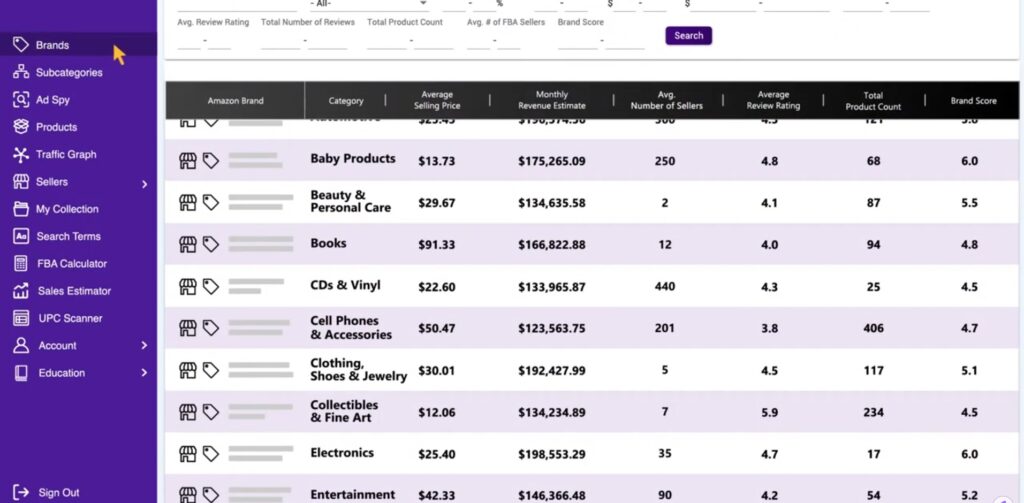Image resolution: width=1024 pixels, height=503 pixels.
Task: Click minimum Avg. Review Rating field
Action: click(189, 41)
